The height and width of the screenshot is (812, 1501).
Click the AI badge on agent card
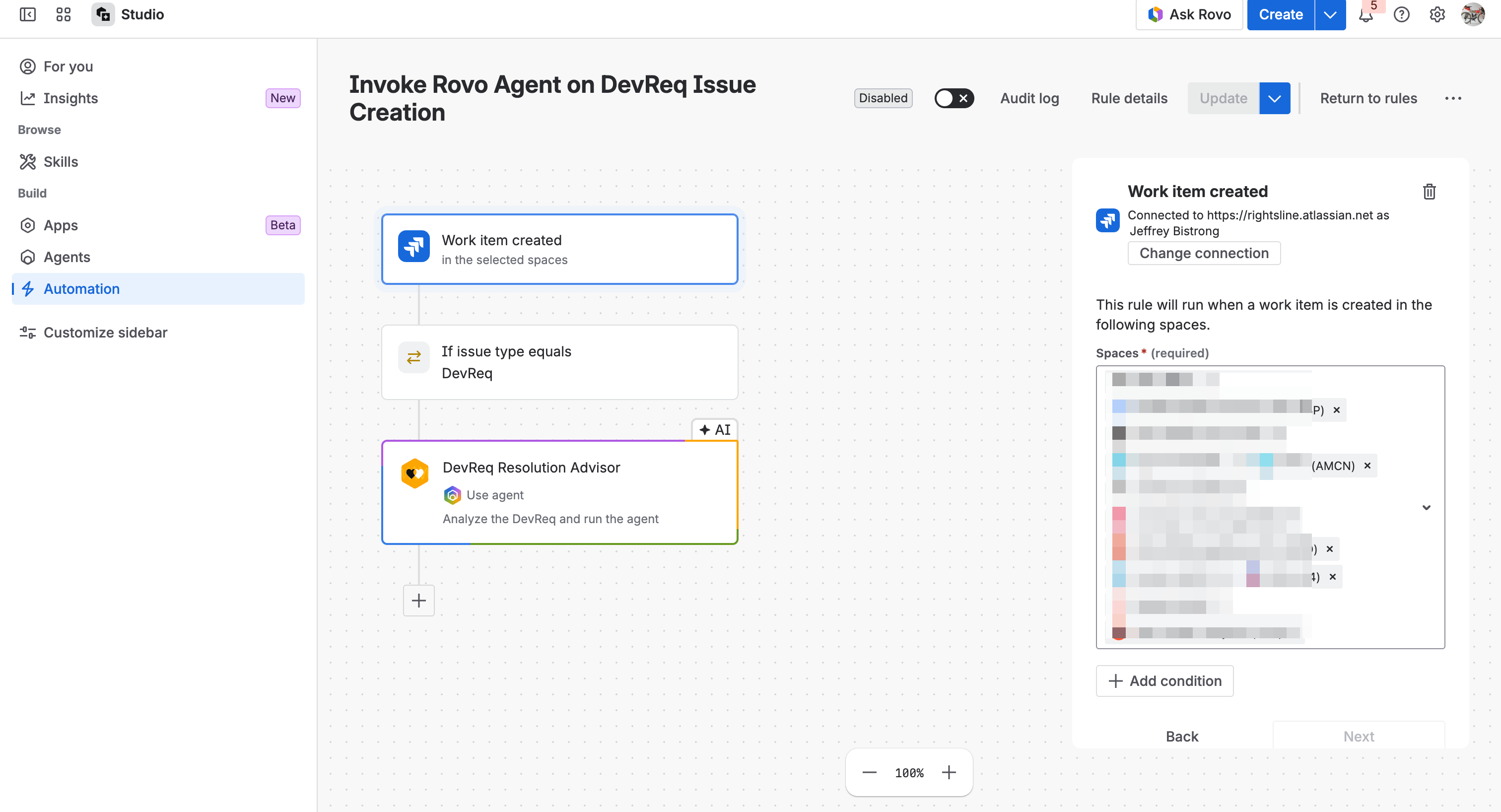714,430
